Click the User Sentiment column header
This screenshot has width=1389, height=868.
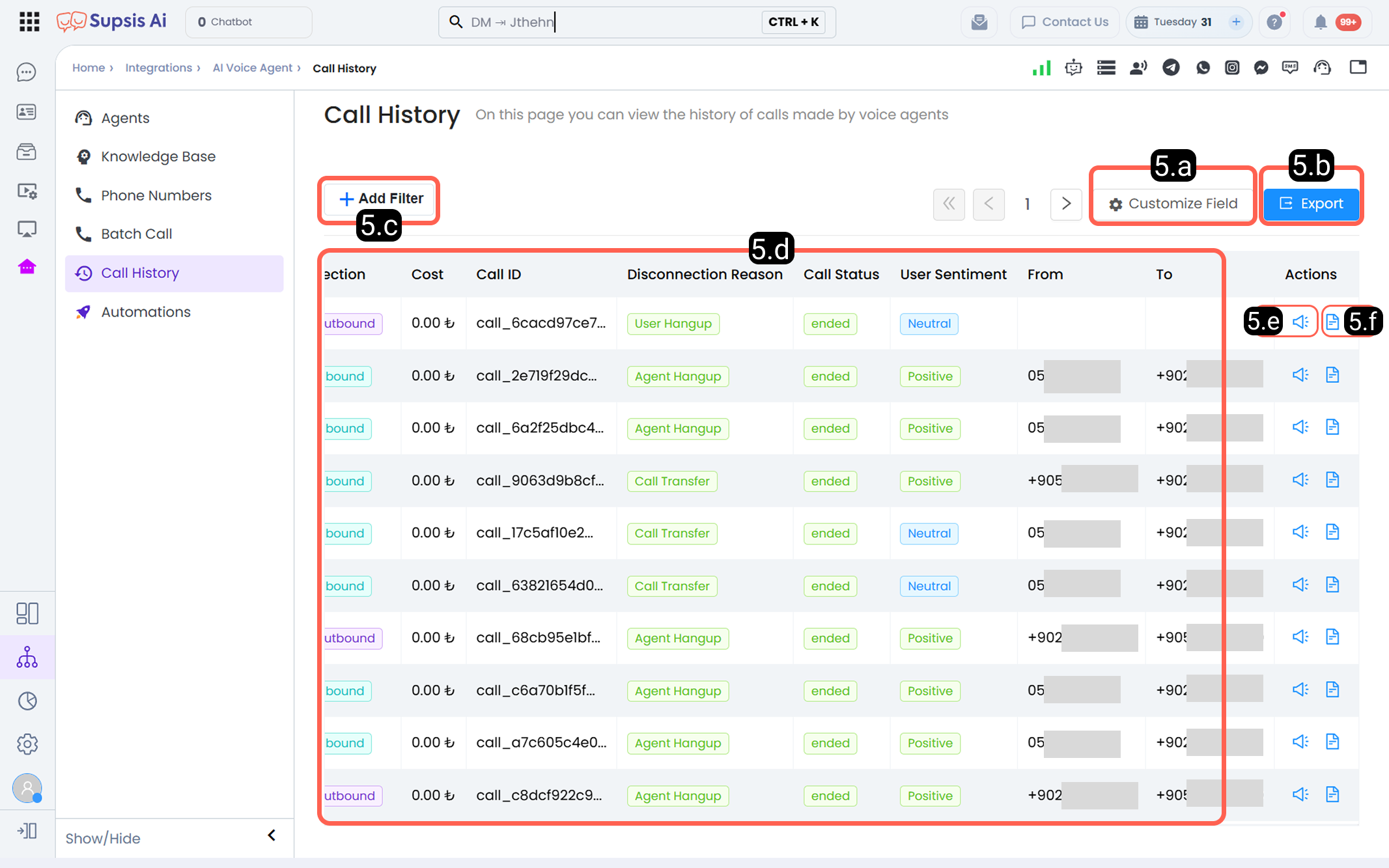pyautogui.click(x=953, y=275)
